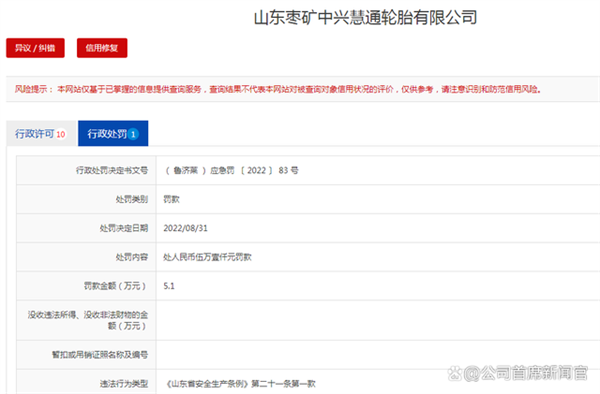
Task: Click the 处罚类别 label cell
Action: [86, 199]
